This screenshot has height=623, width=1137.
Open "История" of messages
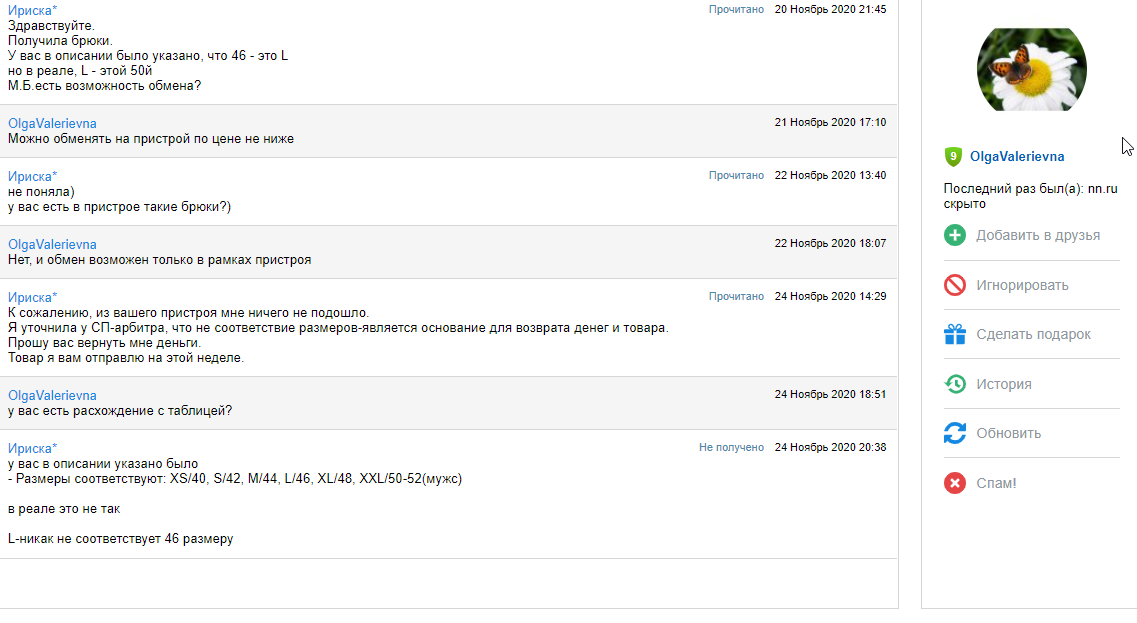(1004, 384)
